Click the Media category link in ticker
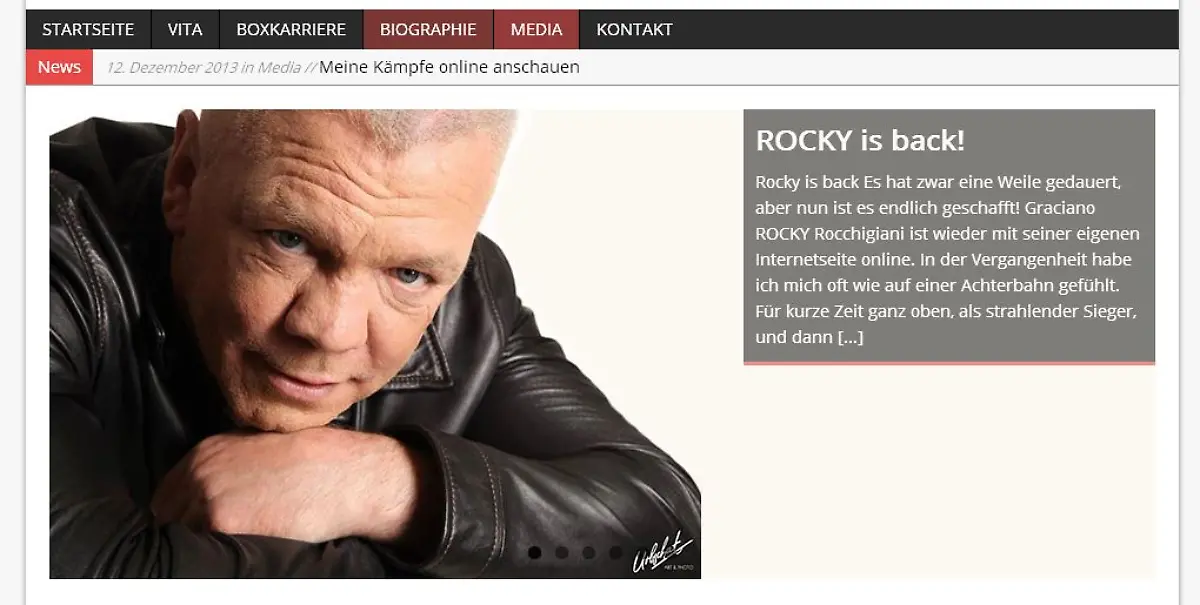This screenshot has height=605, width=1200. [x=277, y=67]
